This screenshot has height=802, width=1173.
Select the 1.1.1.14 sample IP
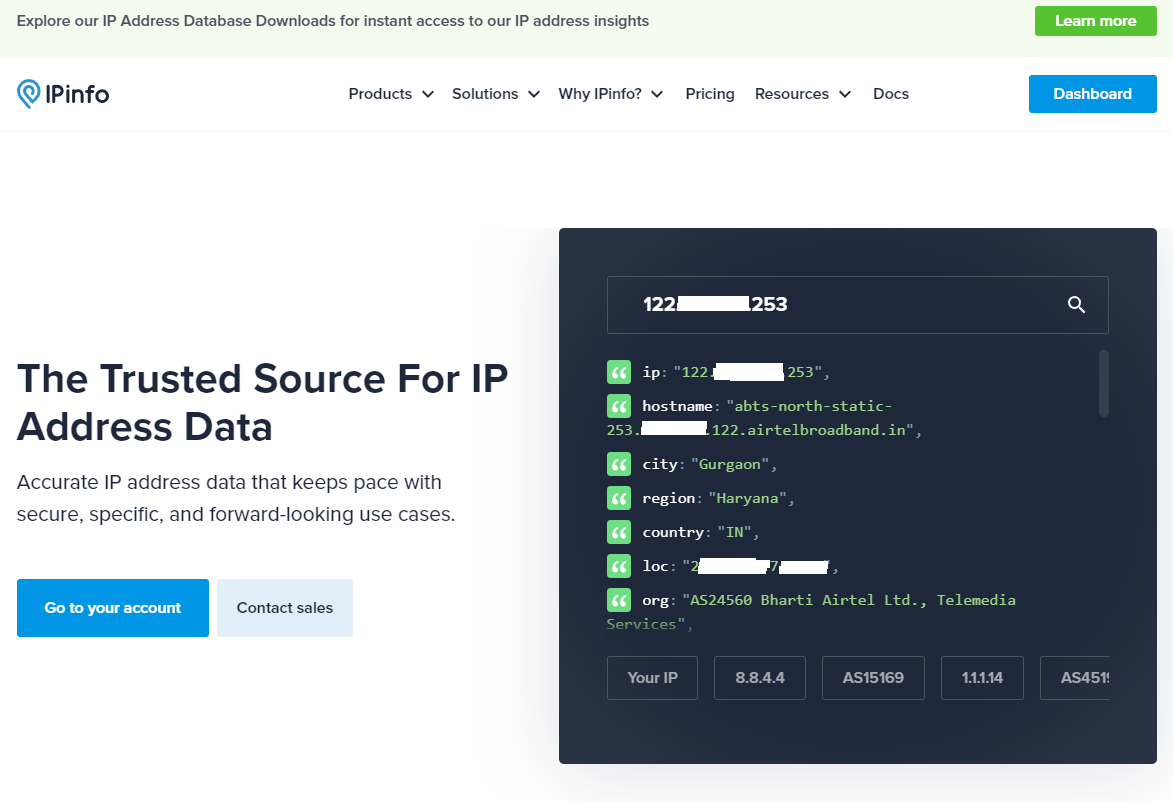click(x=982, y=678)
